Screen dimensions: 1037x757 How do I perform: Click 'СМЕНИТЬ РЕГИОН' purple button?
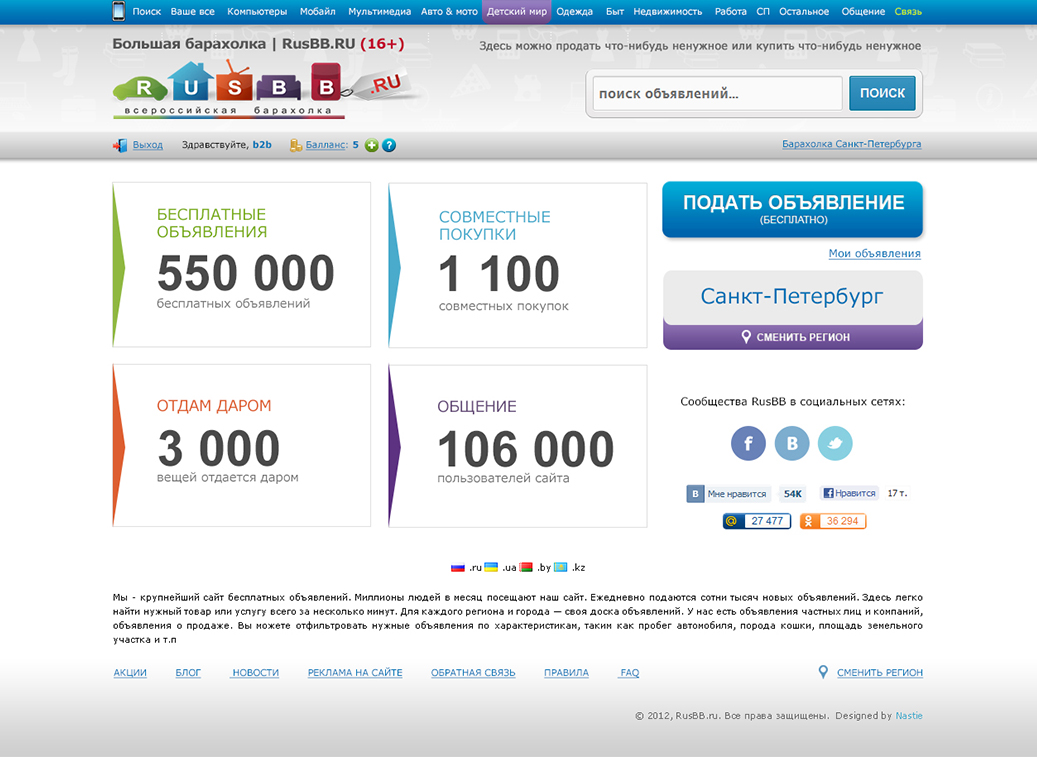tap(792, 337)
